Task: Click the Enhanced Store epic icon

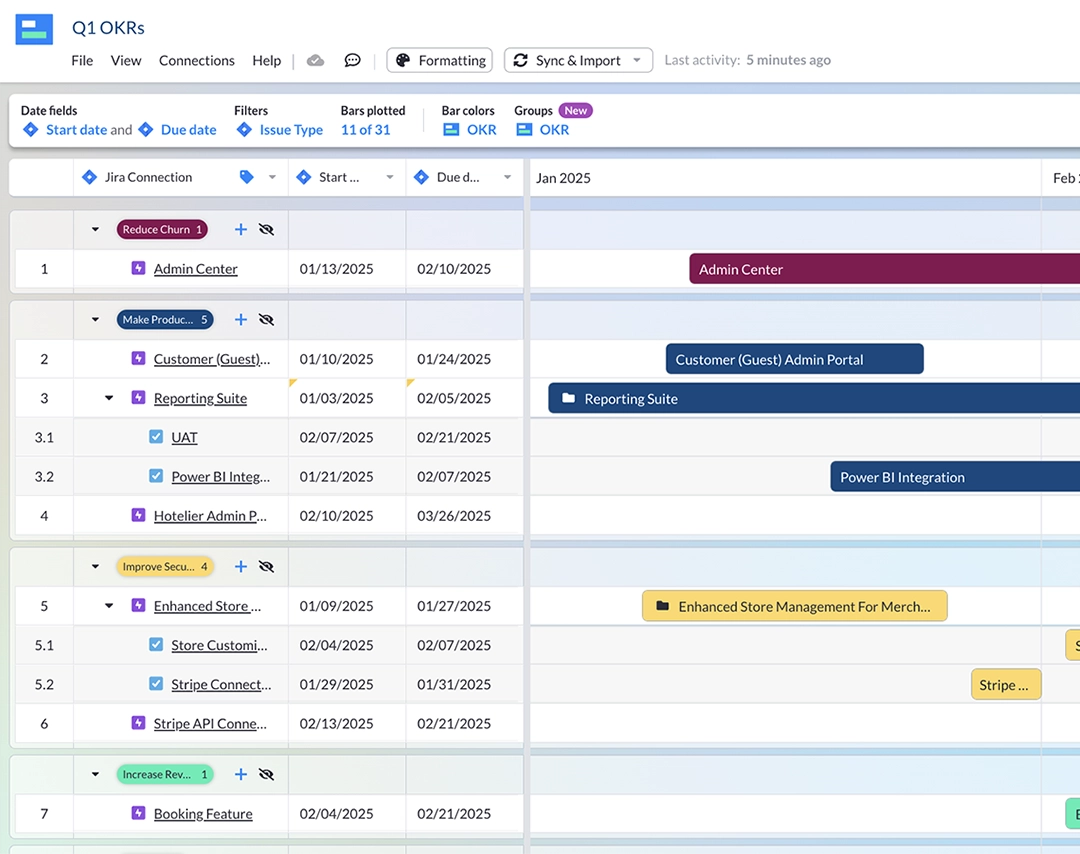Action: 138,605
